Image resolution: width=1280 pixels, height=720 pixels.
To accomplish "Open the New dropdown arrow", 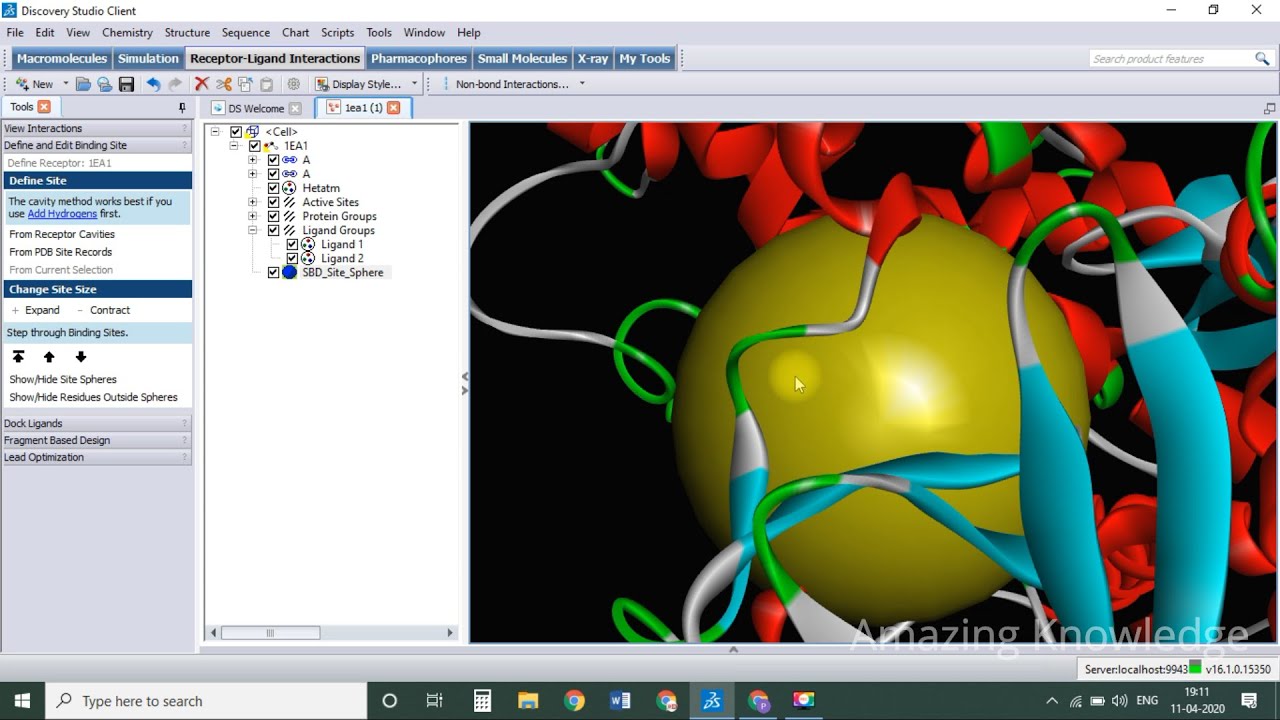I will click(66, 84).
